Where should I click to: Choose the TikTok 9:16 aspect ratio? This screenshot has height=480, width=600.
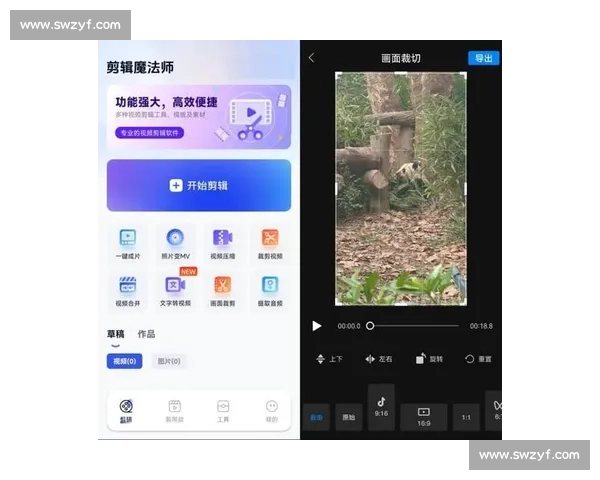pyautogui.click(x=381, y=407)
